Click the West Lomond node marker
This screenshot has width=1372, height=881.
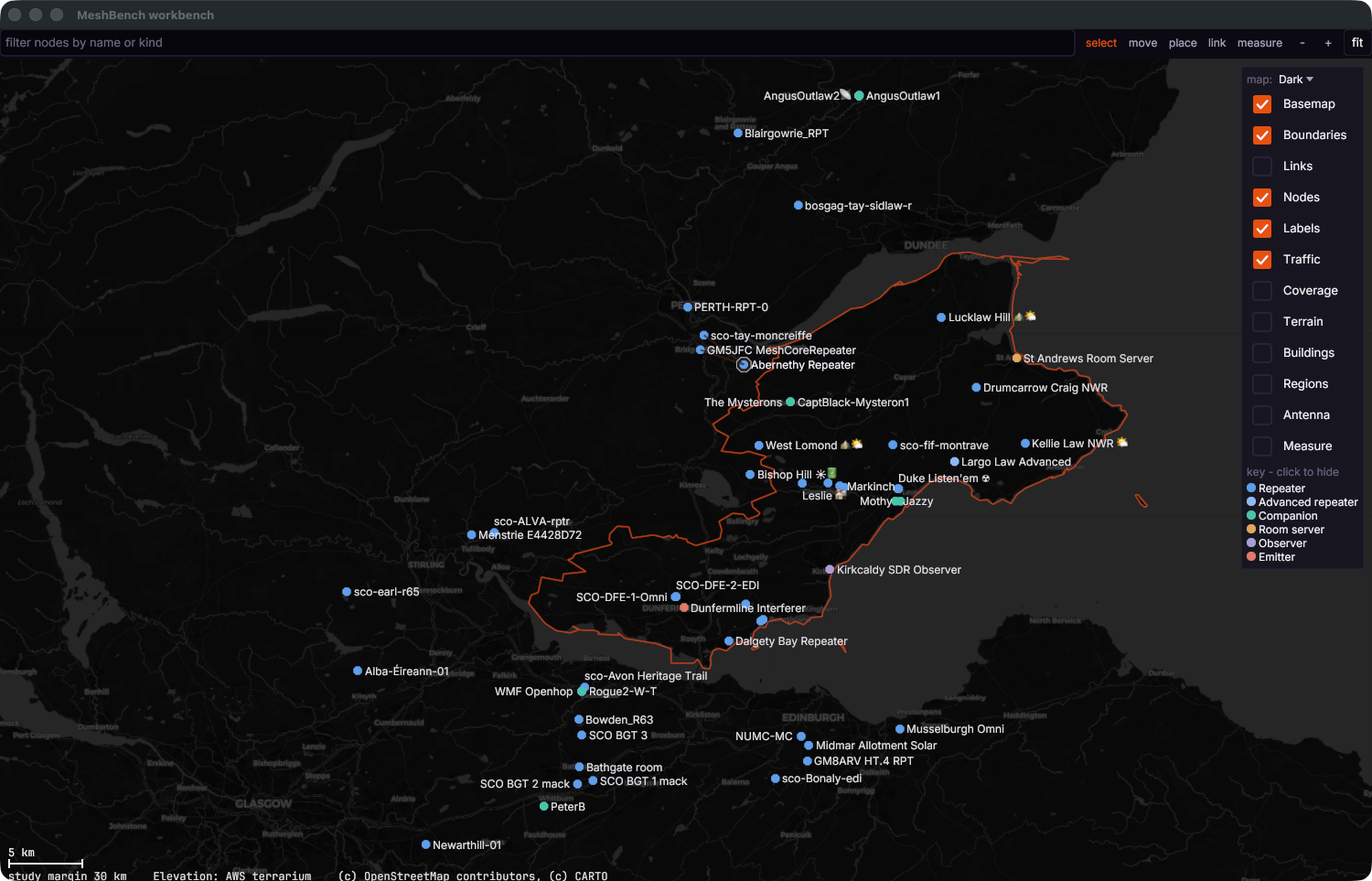758,446
